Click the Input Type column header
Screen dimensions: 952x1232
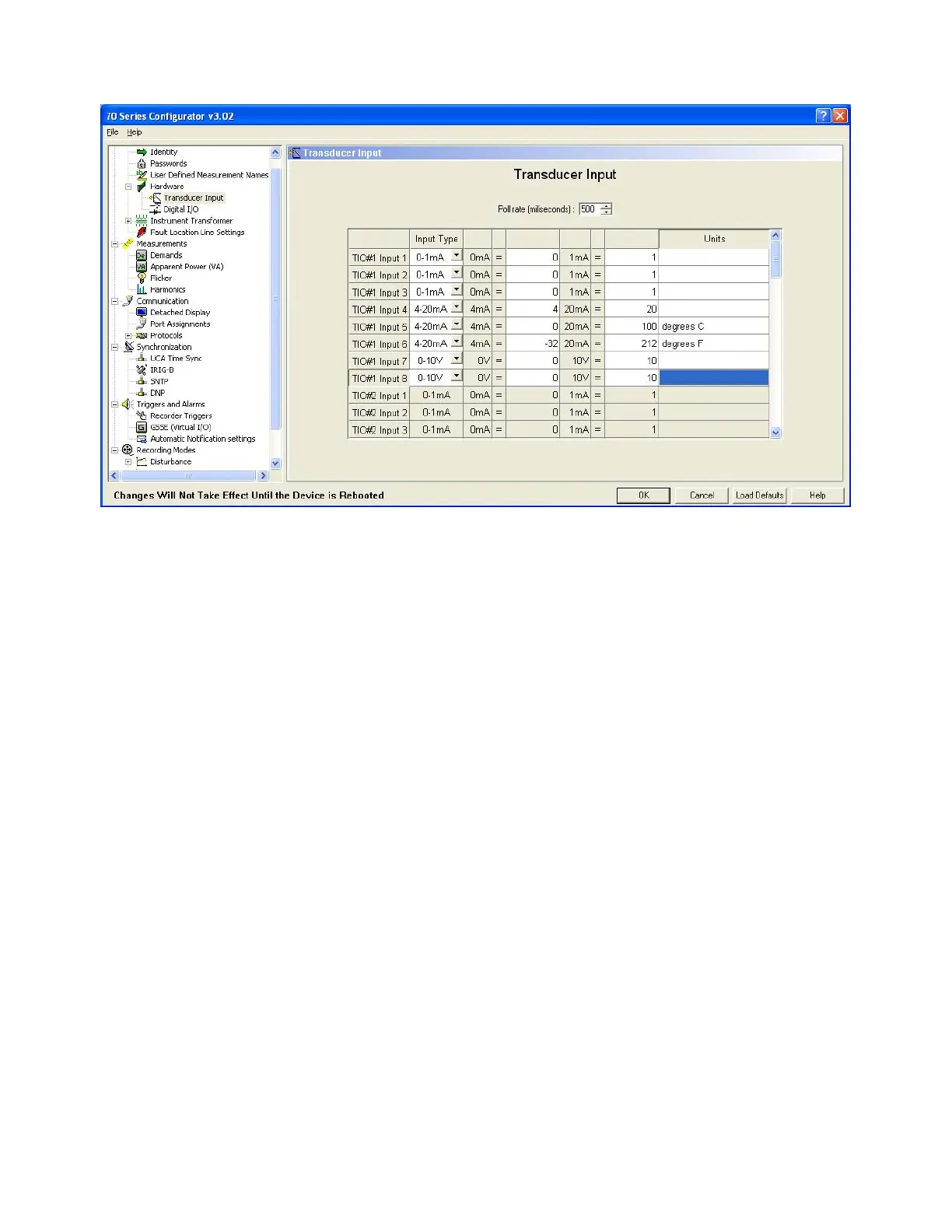click(436, 239)
